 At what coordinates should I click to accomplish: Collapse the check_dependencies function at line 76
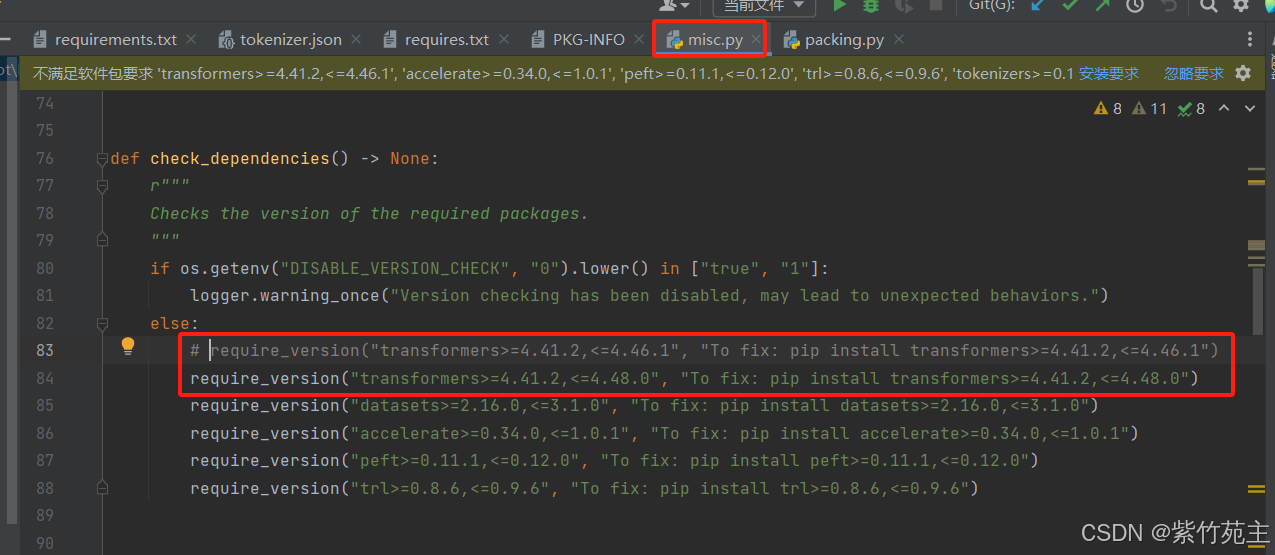click(101, 159)
